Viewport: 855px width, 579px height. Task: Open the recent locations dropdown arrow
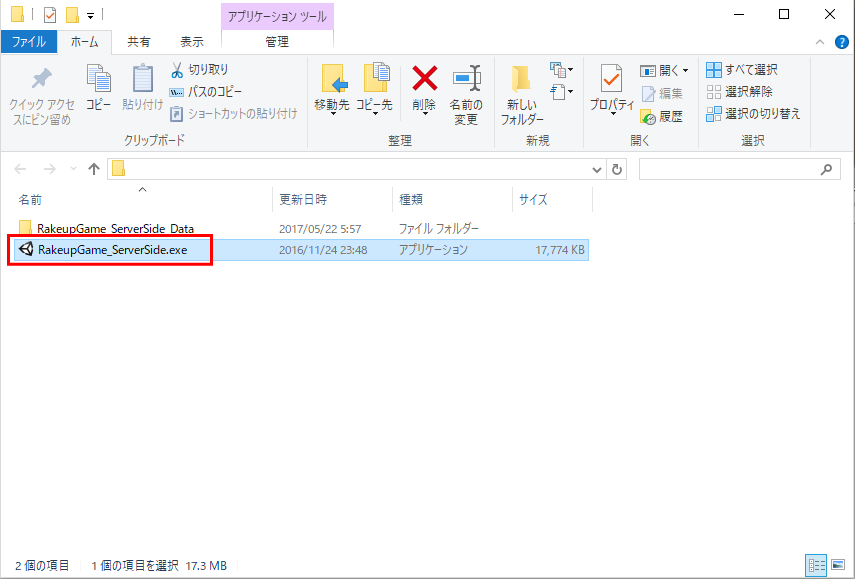tap(73, 169)
